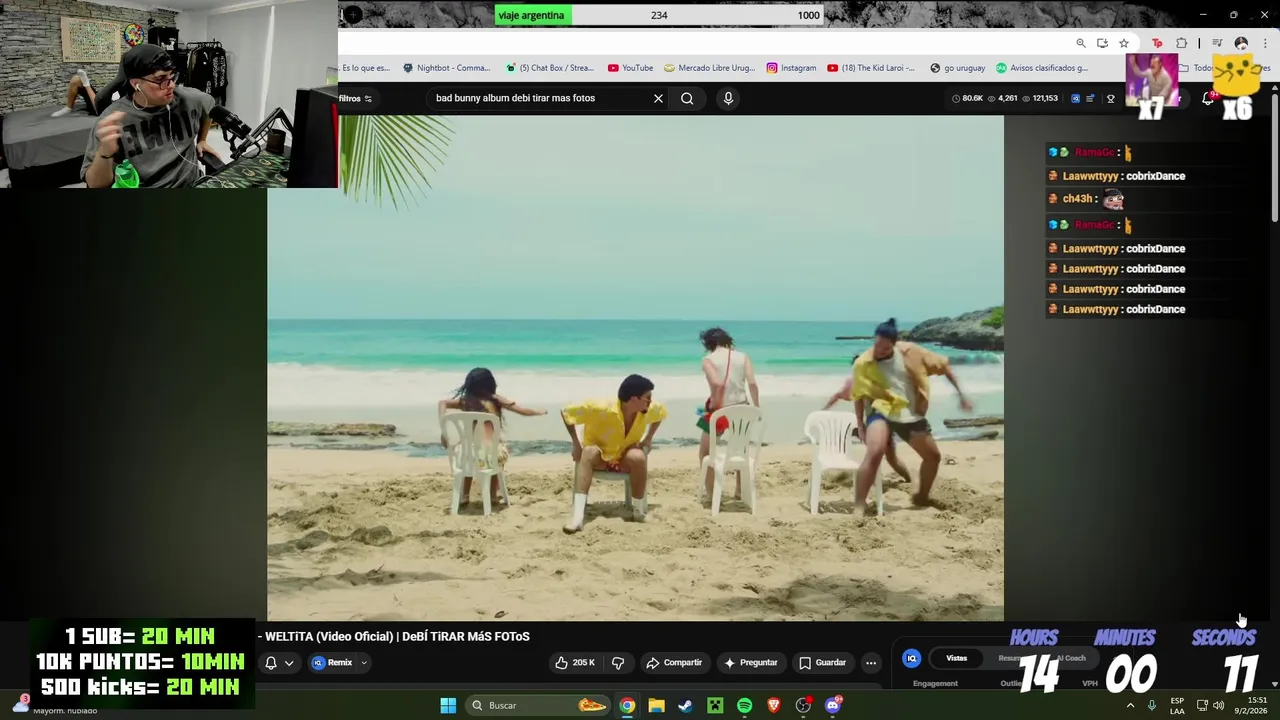
Task: Click the IQ logo in the stats panel
Action: click(x=911, y=658)
